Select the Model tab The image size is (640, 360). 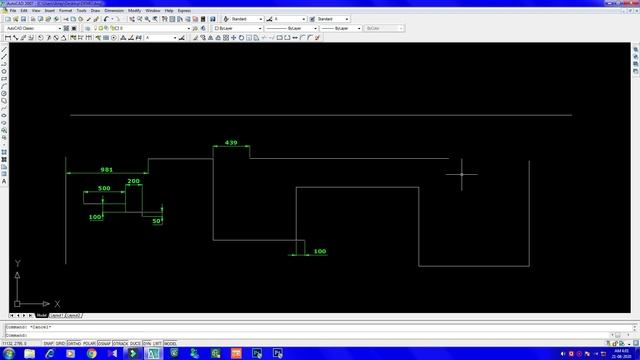click(x=42, y=316)
